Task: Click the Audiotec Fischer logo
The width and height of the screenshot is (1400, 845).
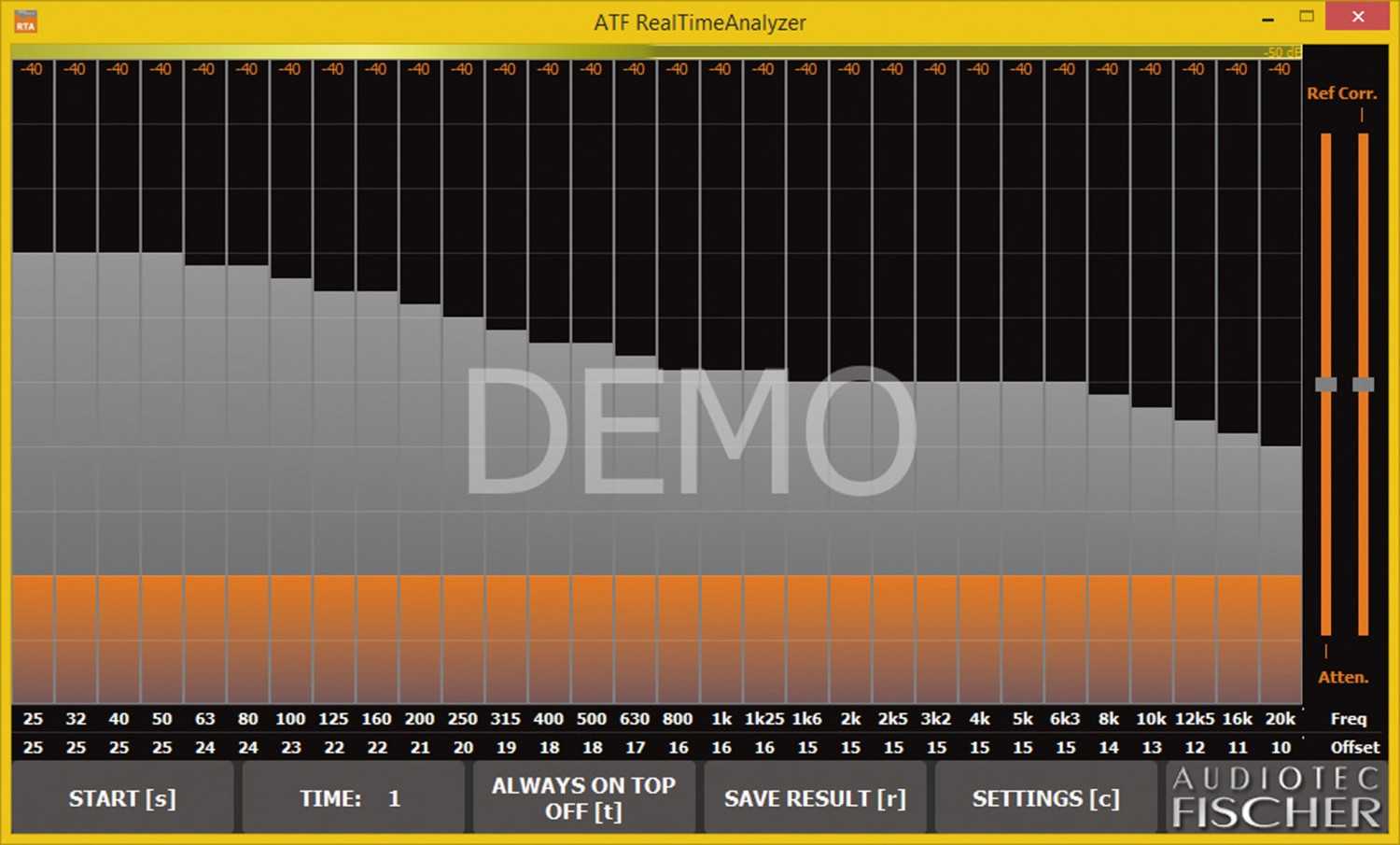Action: [1276, 797]
